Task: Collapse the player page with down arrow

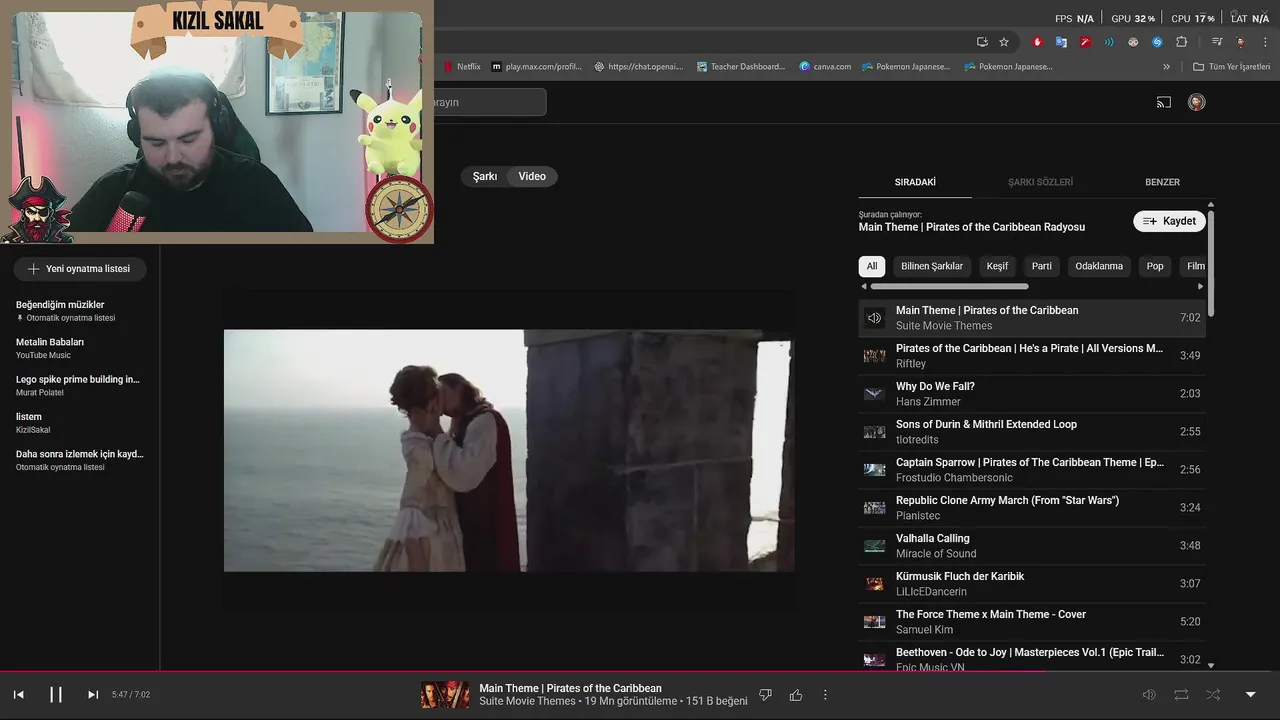Action: 1250,695
